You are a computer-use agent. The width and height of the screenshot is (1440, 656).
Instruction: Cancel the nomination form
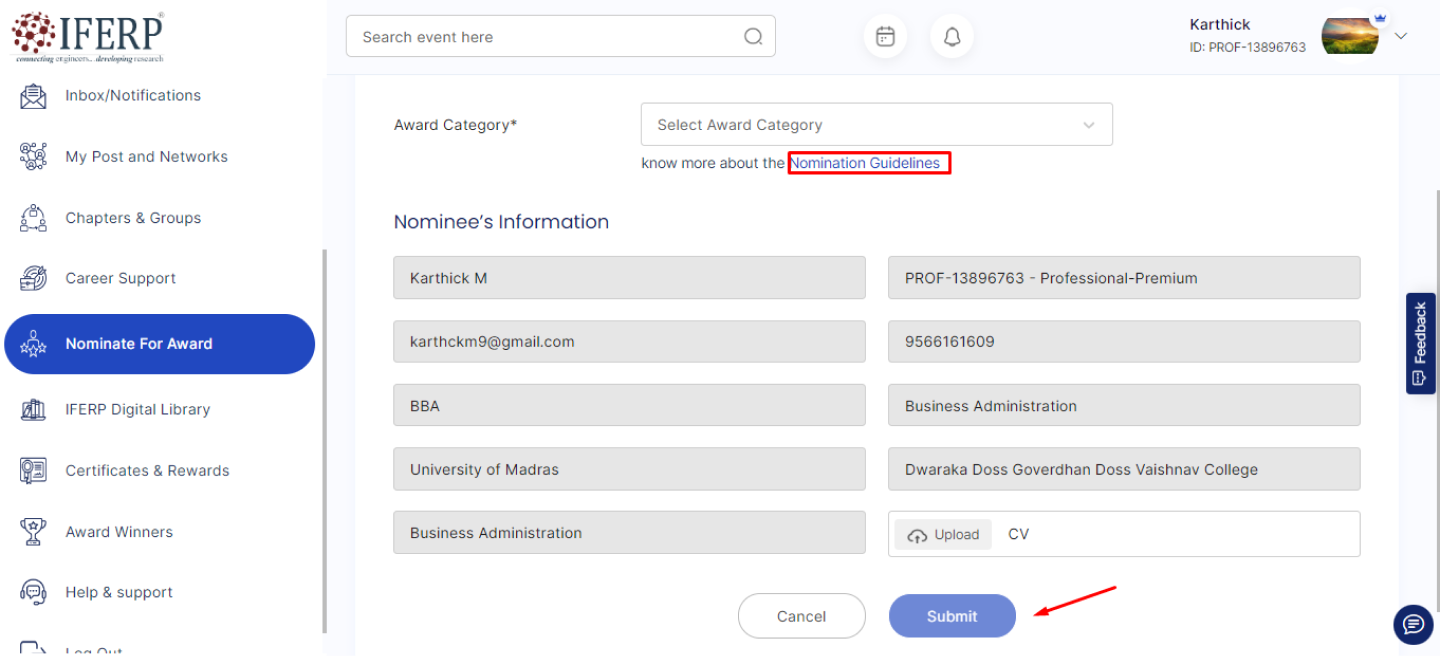tap(801, 616)
